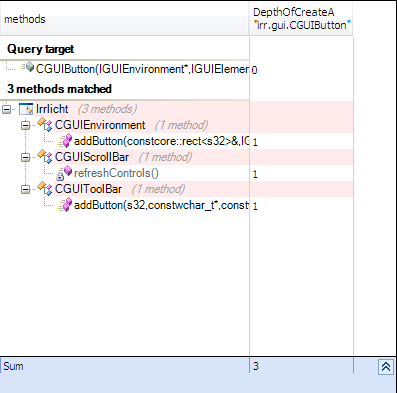Click the method icon beside addButton(s32,constwchar_t
Viewport: 397px width, 393px height.
pos(65,205)
